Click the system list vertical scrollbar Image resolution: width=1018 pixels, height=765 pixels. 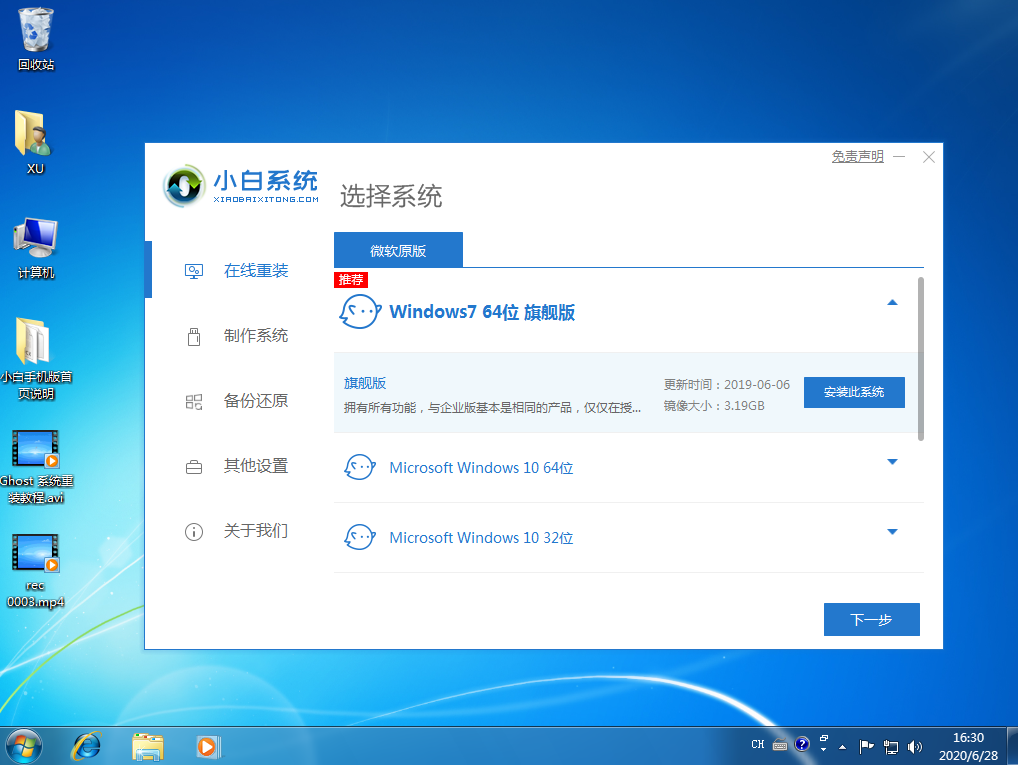pos(920,358)
